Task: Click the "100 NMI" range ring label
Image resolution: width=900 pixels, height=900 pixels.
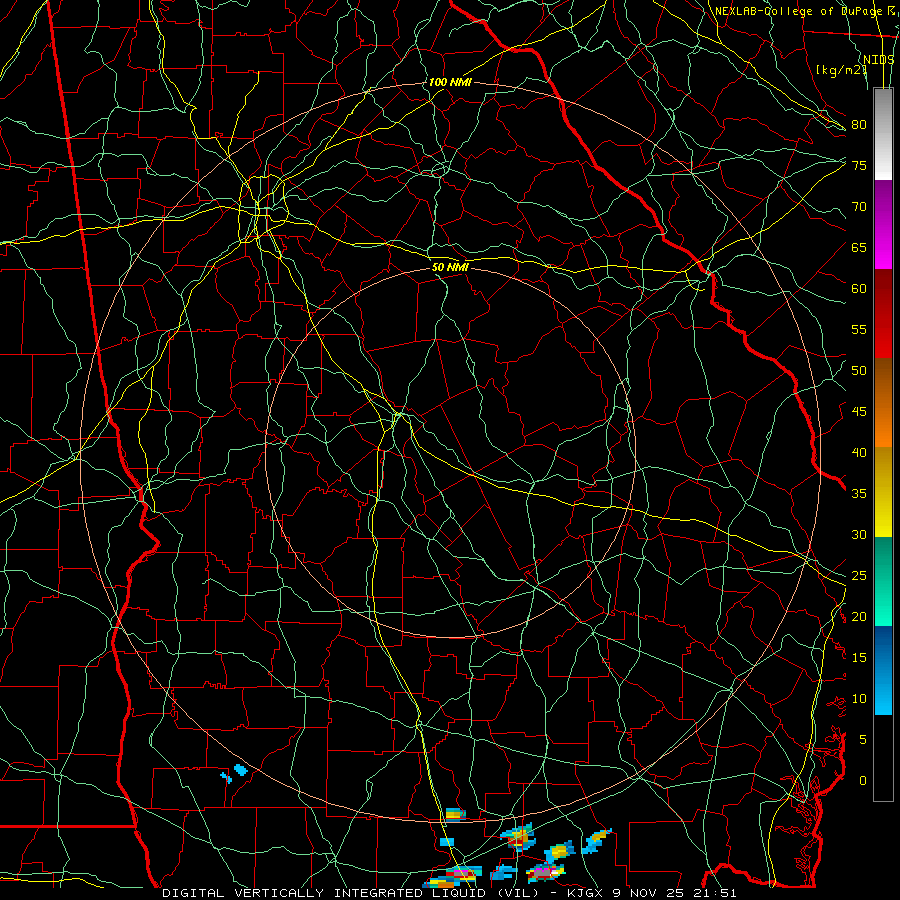Action: (450, 82)
